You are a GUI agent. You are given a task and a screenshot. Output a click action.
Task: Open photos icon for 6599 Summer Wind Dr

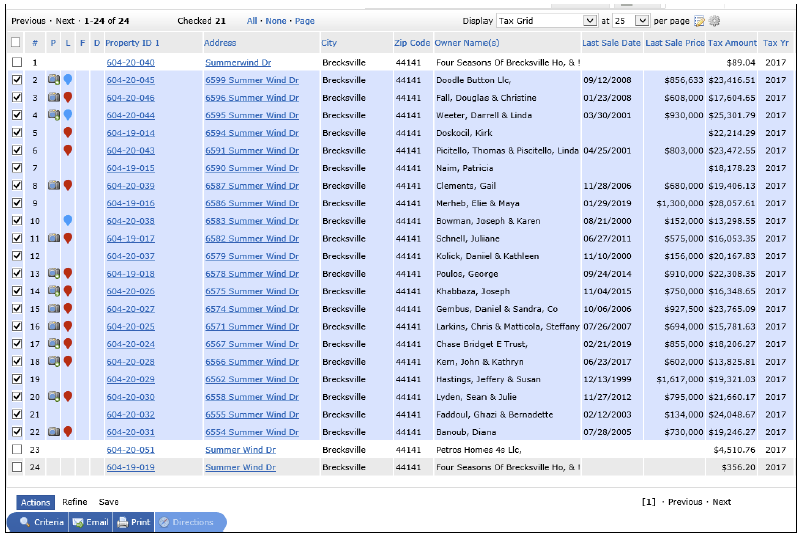tap(54, 79)
